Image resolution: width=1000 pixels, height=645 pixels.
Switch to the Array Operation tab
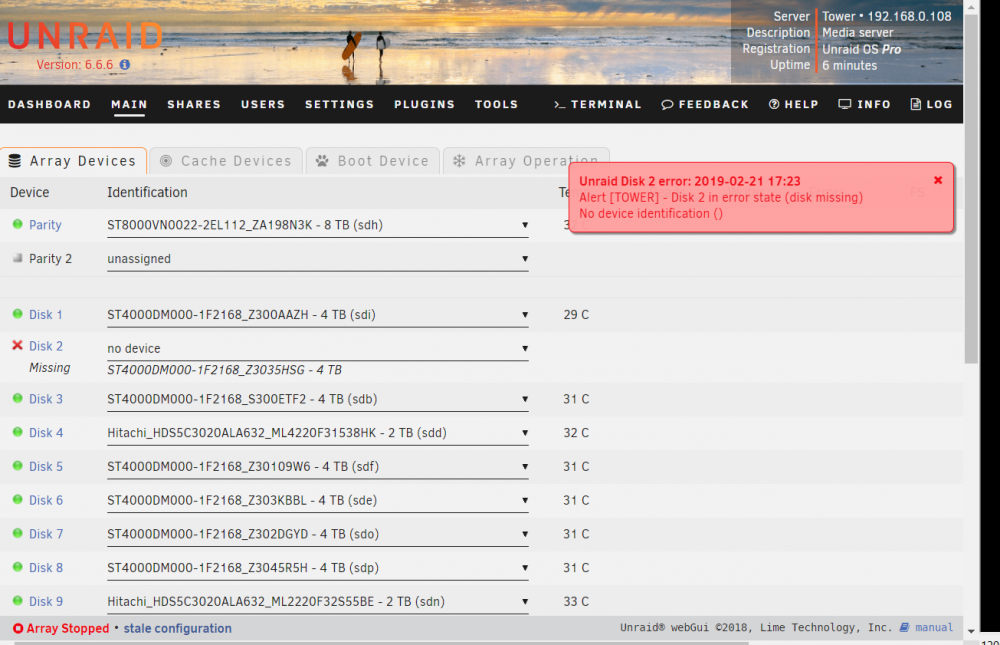(526, 161)
